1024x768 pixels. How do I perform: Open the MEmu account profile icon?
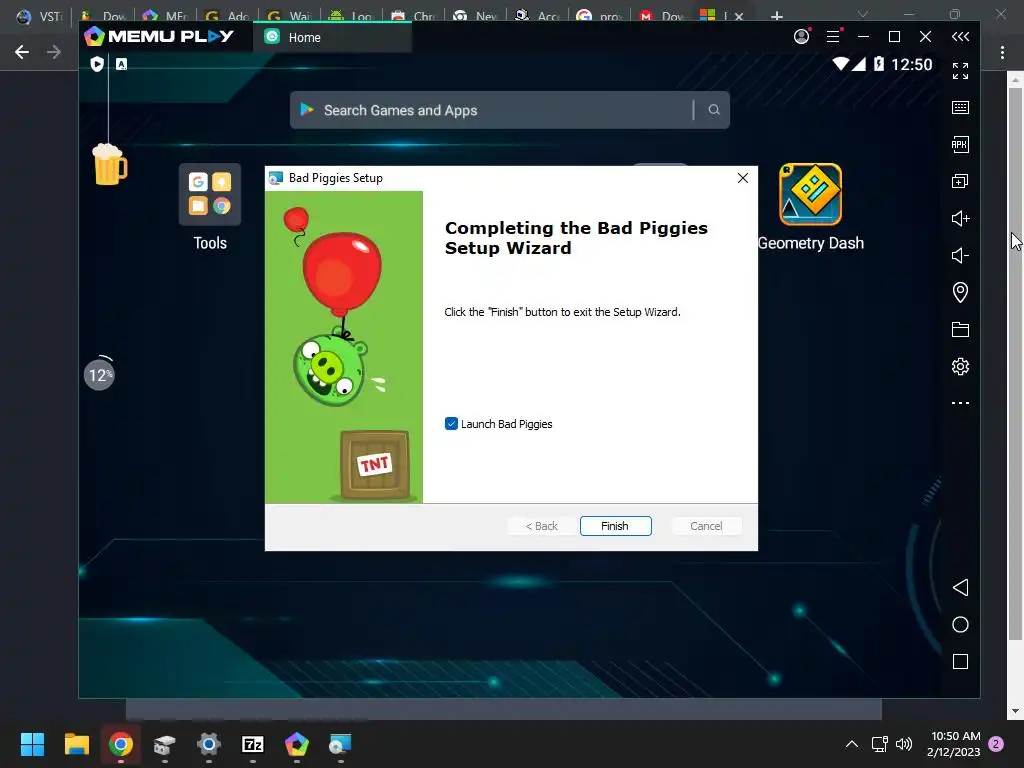coord(801,37)
